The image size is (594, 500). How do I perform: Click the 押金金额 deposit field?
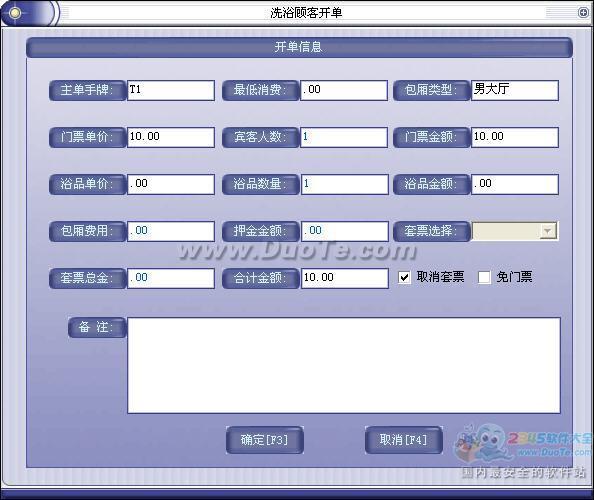[x=344, y=231]
